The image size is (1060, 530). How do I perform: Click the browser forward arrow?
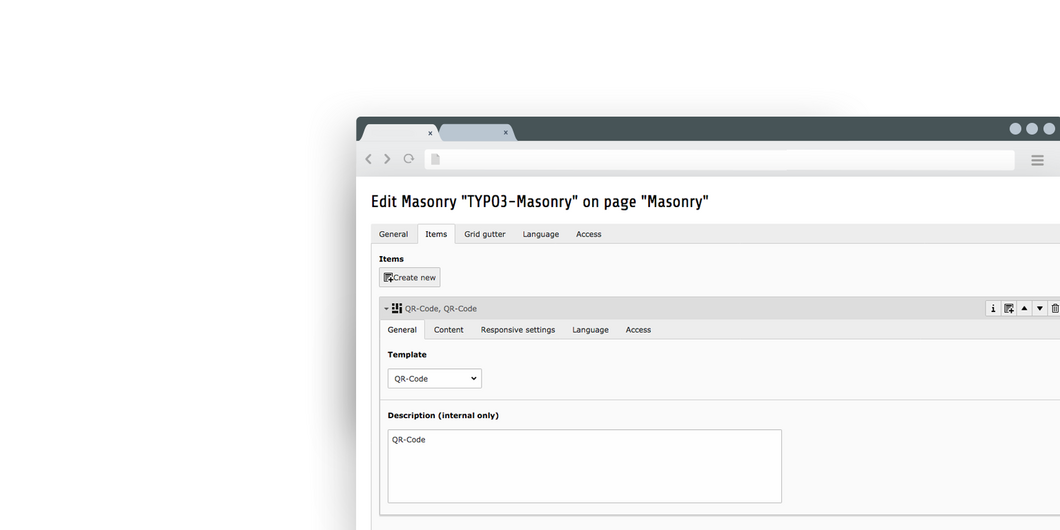pyautogui.click(x=387, y=159)
